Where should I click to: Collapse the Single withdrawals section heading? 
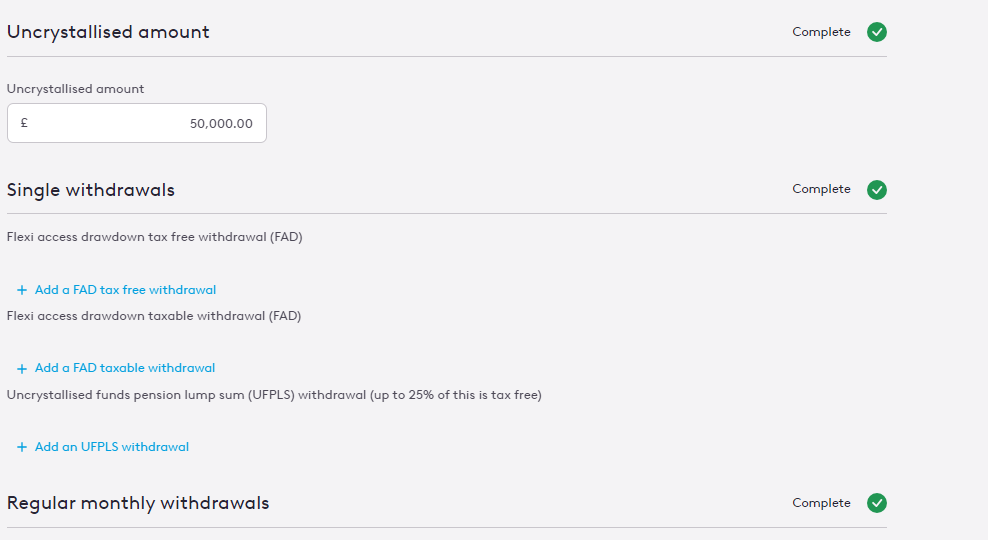click(x=91, y=190)
